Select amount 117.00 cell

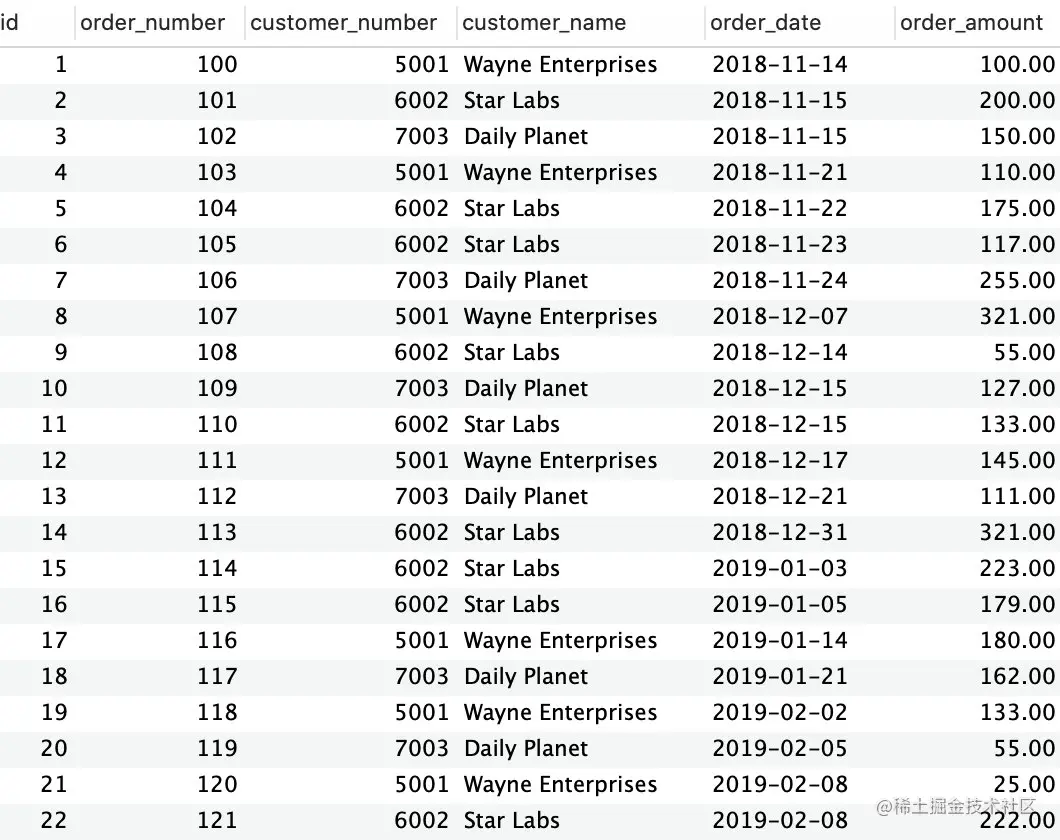pos(1017,244)
